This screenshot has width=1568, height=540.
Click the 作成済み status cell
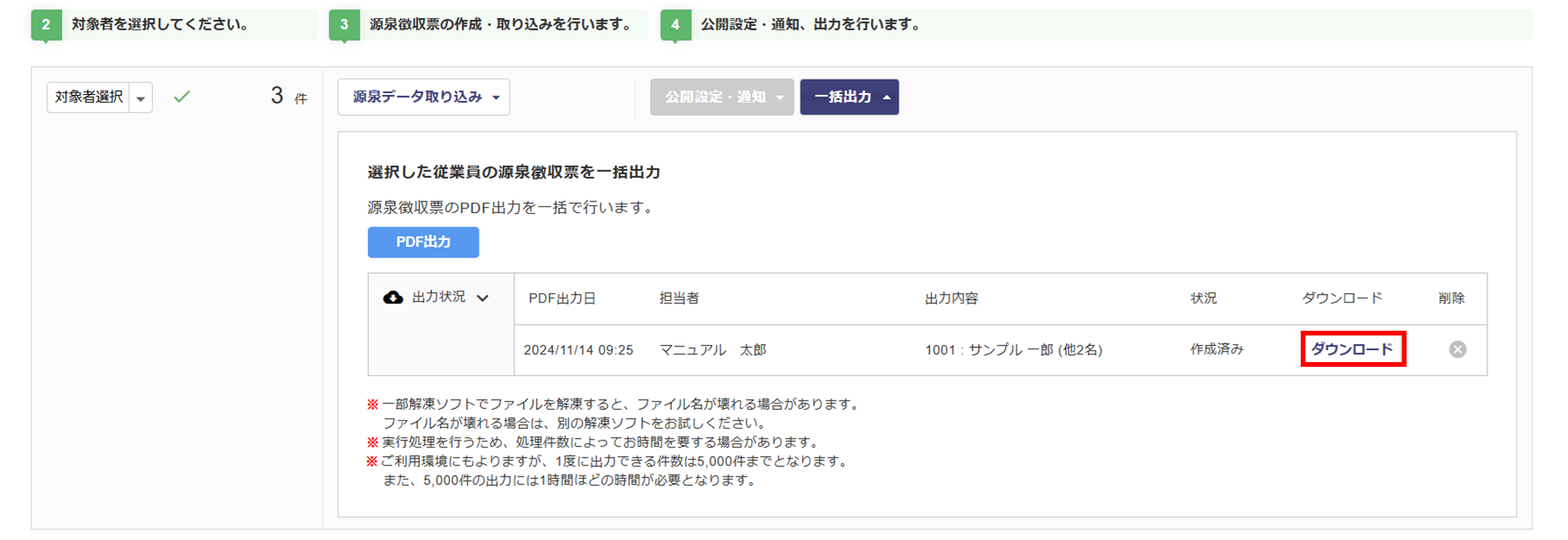pyautogui.click(x=1217, y=350)
